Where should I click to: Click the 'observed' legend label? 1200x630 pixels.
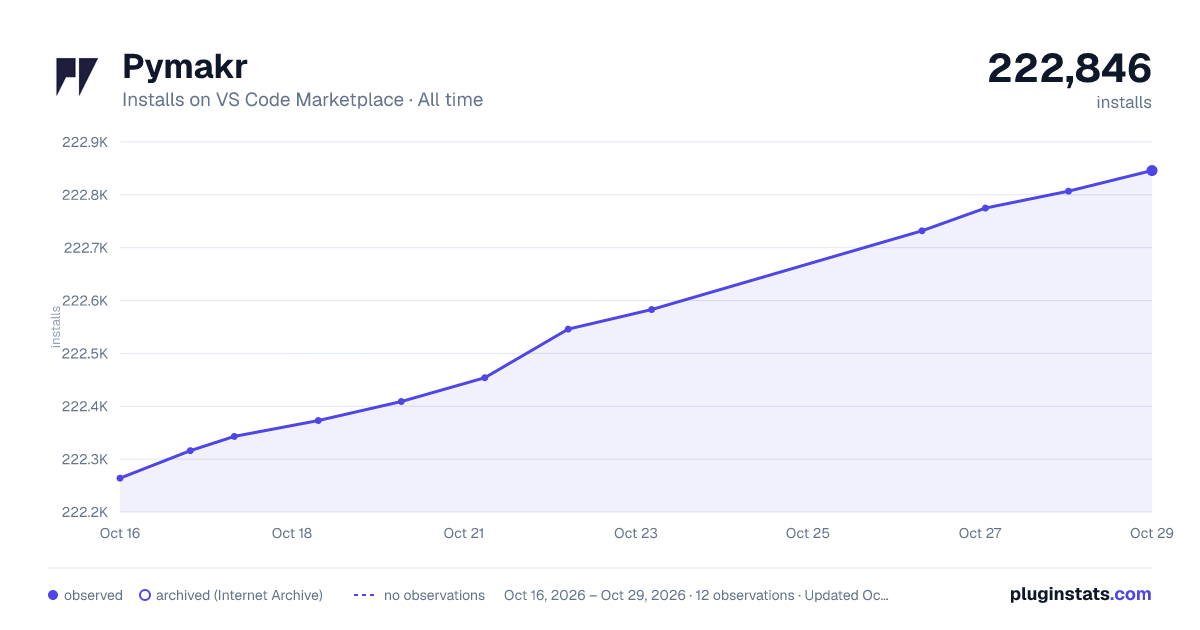click(93, 595)
